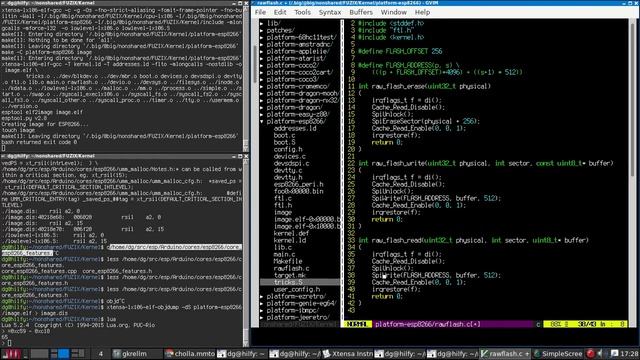Viewport: 640px width, 360px height.
Task: Open devtty.c in file tree
Action: pos(288,171)
